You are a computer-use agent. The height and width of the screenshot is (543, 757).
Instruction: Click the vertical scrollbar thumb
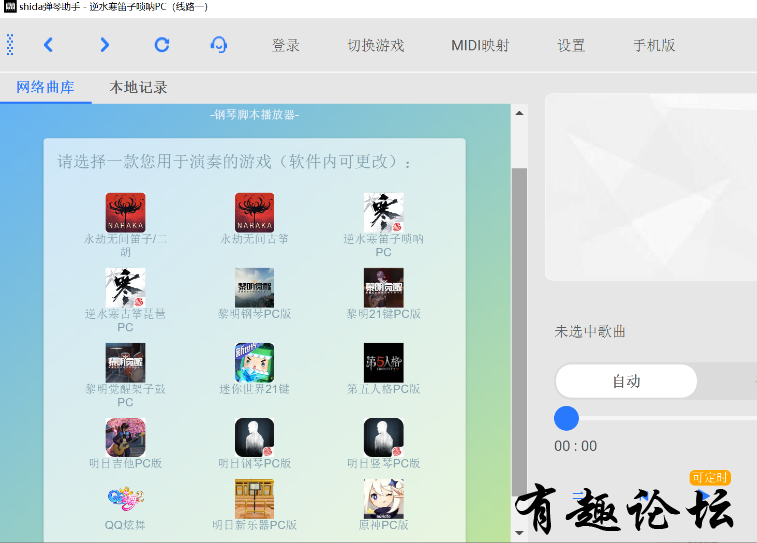click(x=519, y=332)
